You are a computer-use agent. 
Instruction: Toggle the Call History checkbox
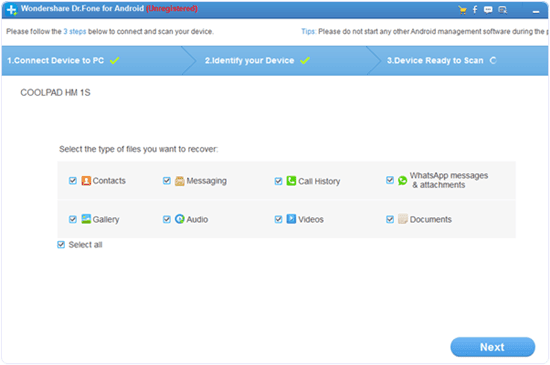pos(278,181)
